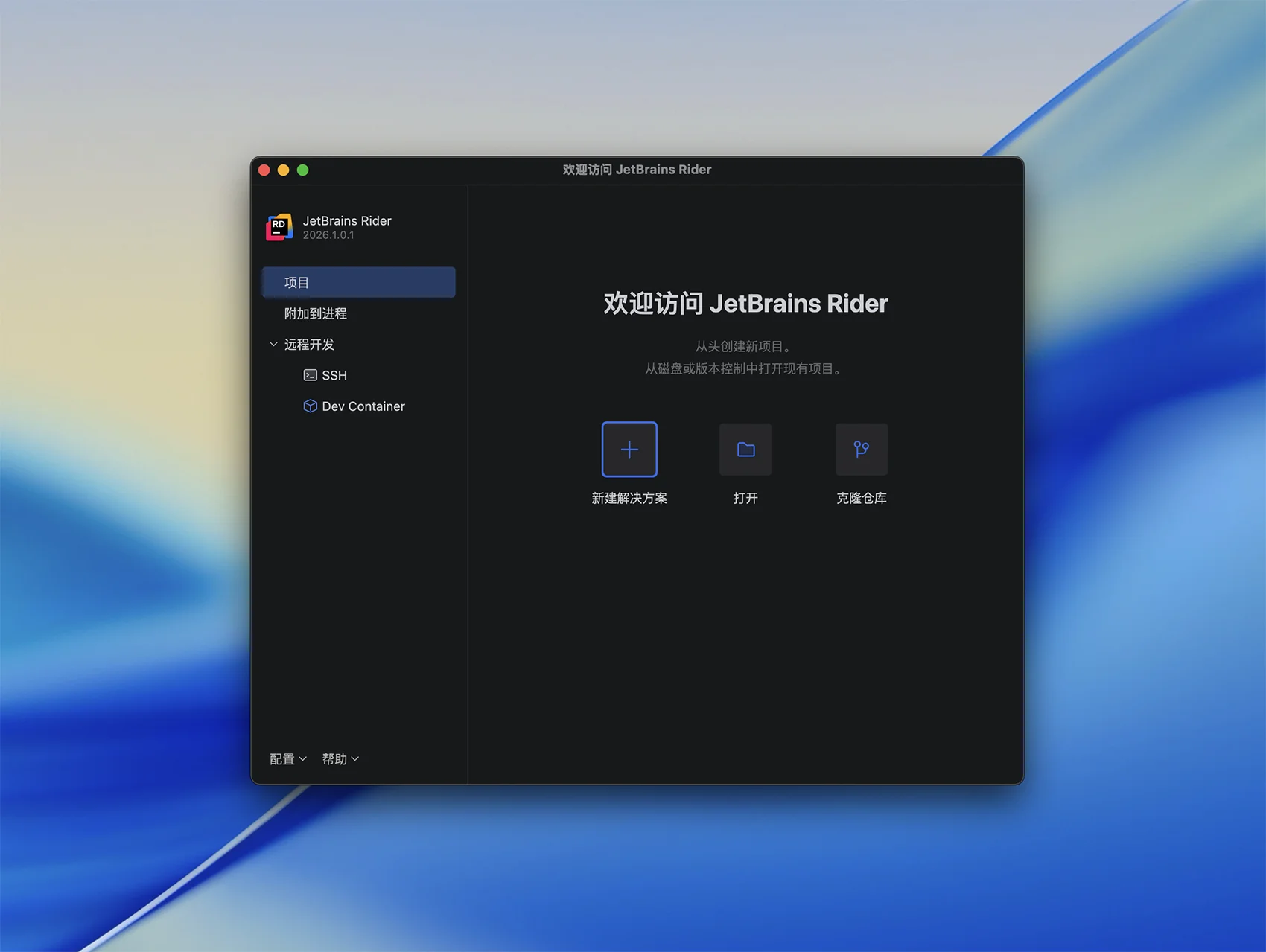
Task: Click the Rider RD logo icon
Action: (279, 227)
